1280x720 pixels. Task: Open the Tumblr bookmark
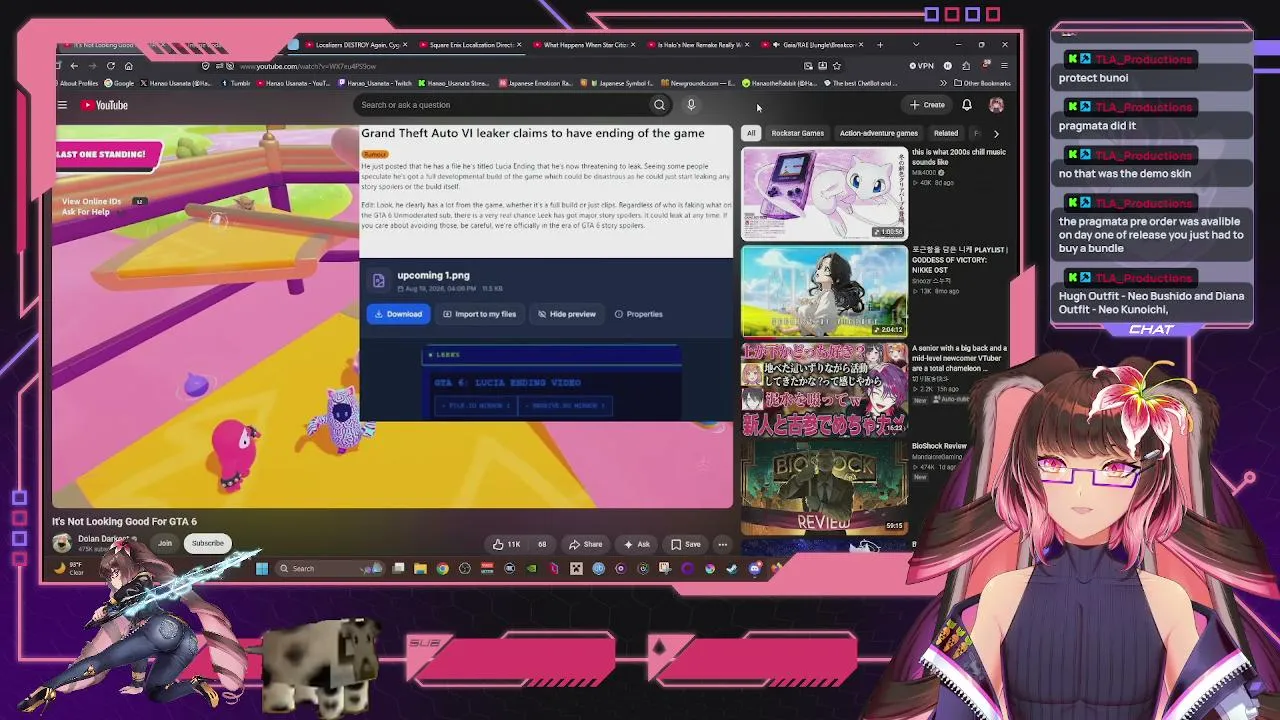pos(235,83)
